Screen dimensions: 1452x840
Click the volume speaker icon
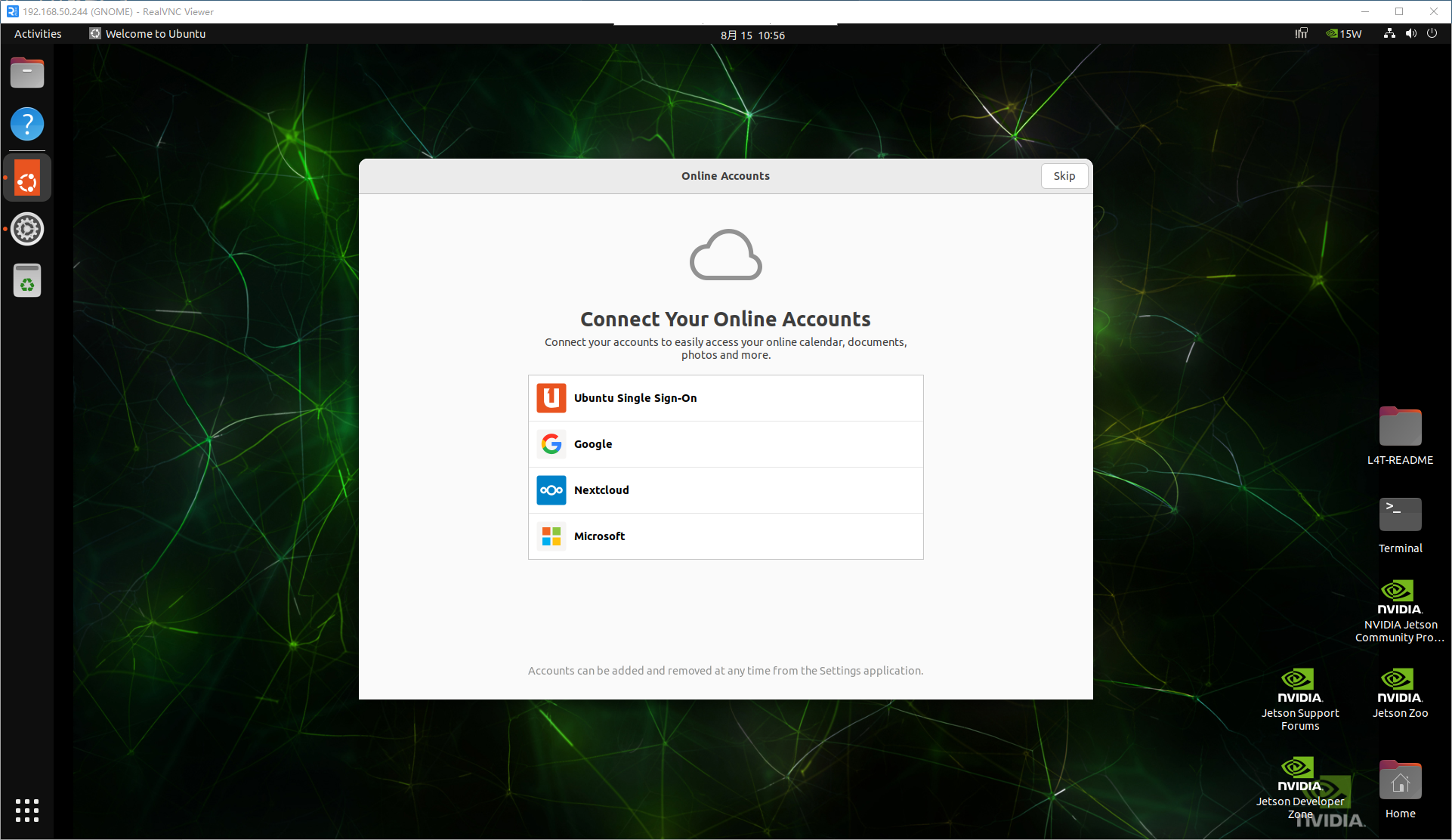tap(1410, 34)
